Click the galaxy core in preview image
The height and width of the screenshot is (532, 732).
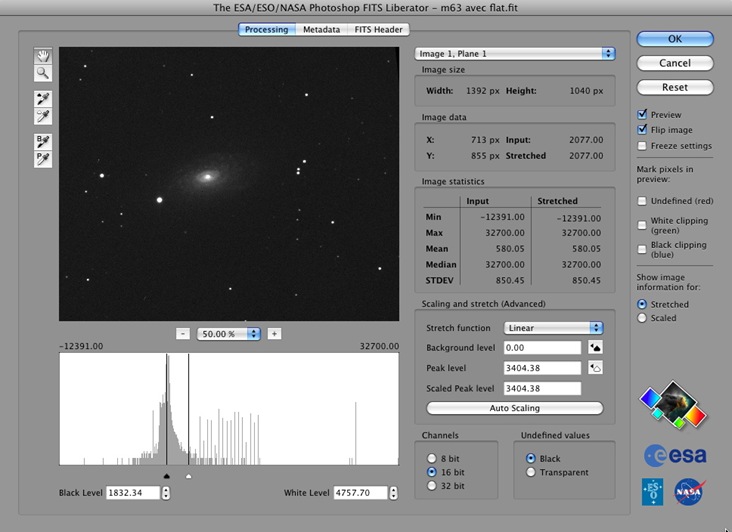click(x=207, y=176)
